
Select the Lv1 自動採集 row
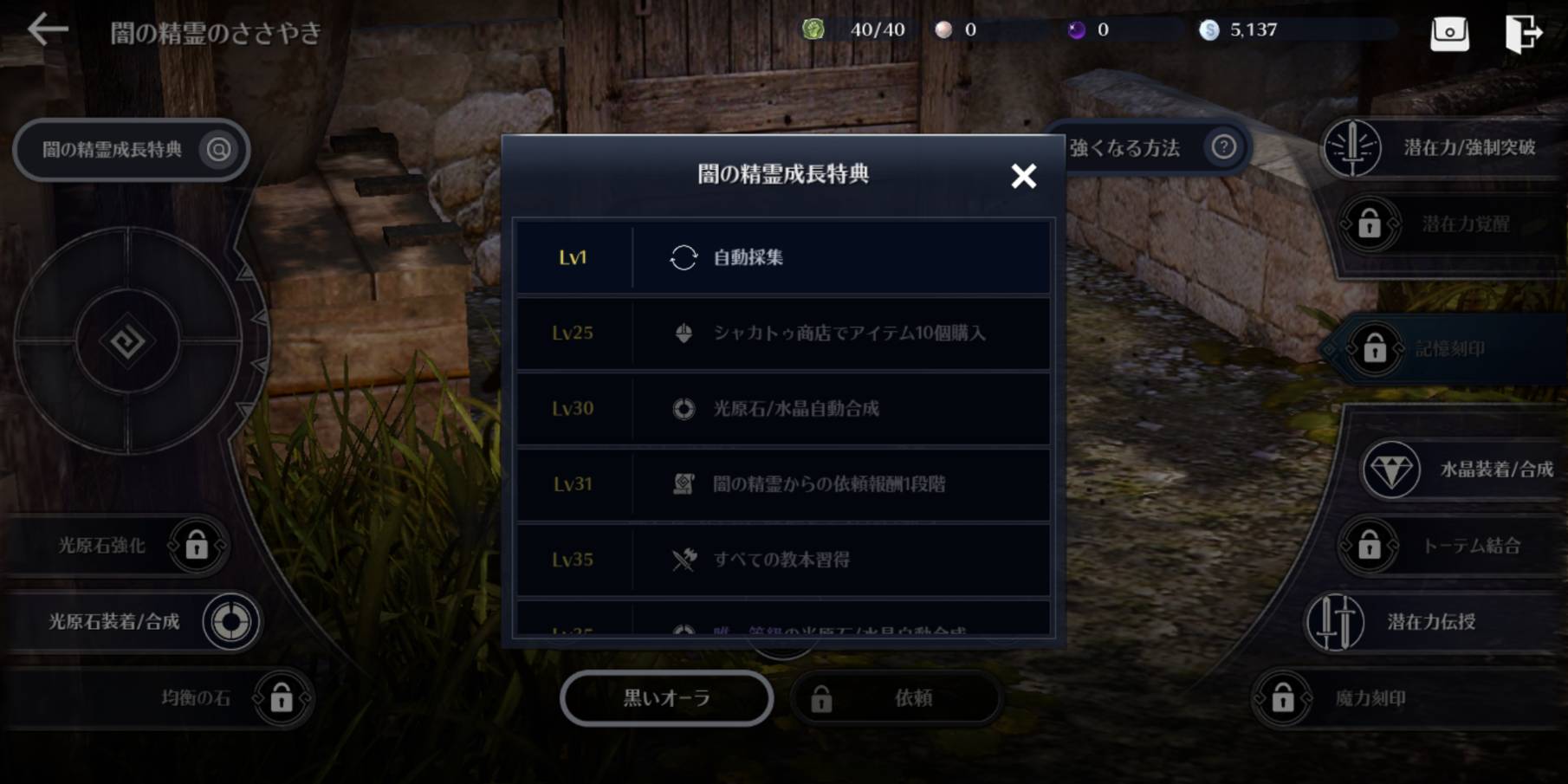click(x=783, y=257)
